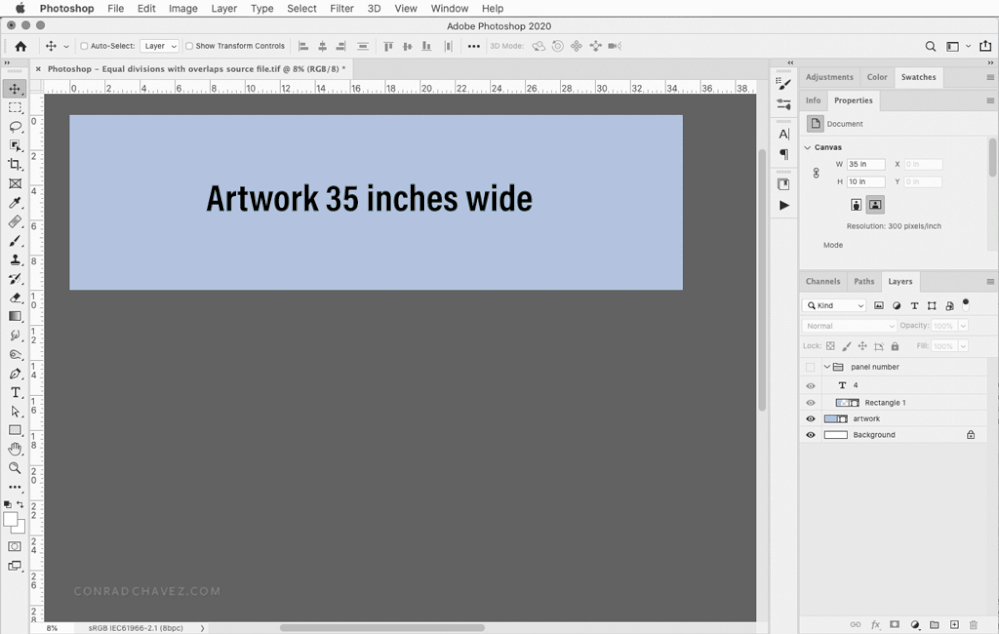The image size is (999, 634).
Task: Open the Window menu
Action: pos(449,8)
